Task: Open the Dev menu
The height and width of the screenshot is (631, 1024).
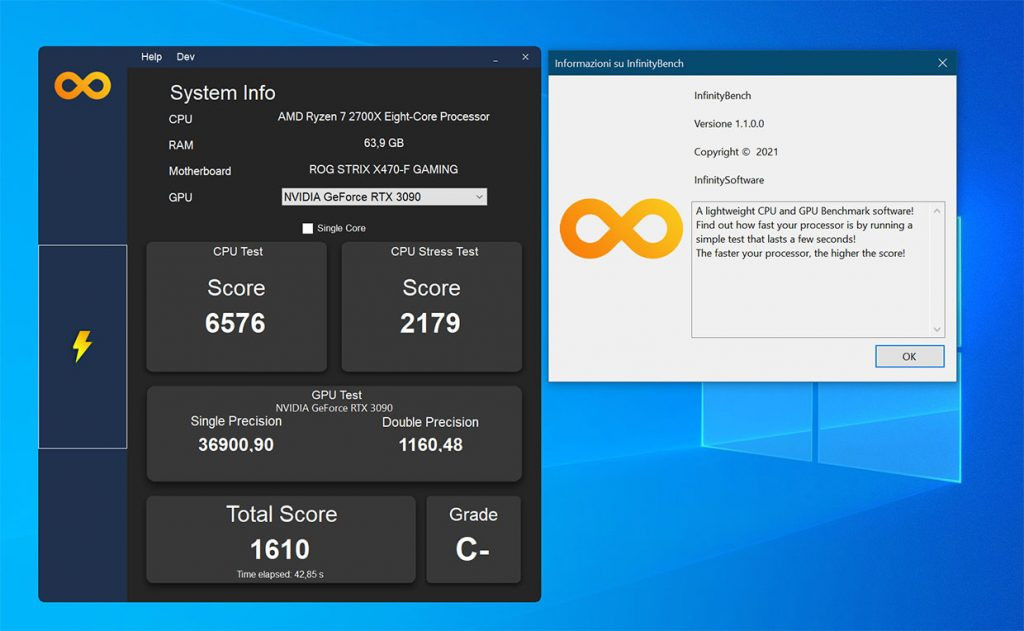Action: pos(185,57)
